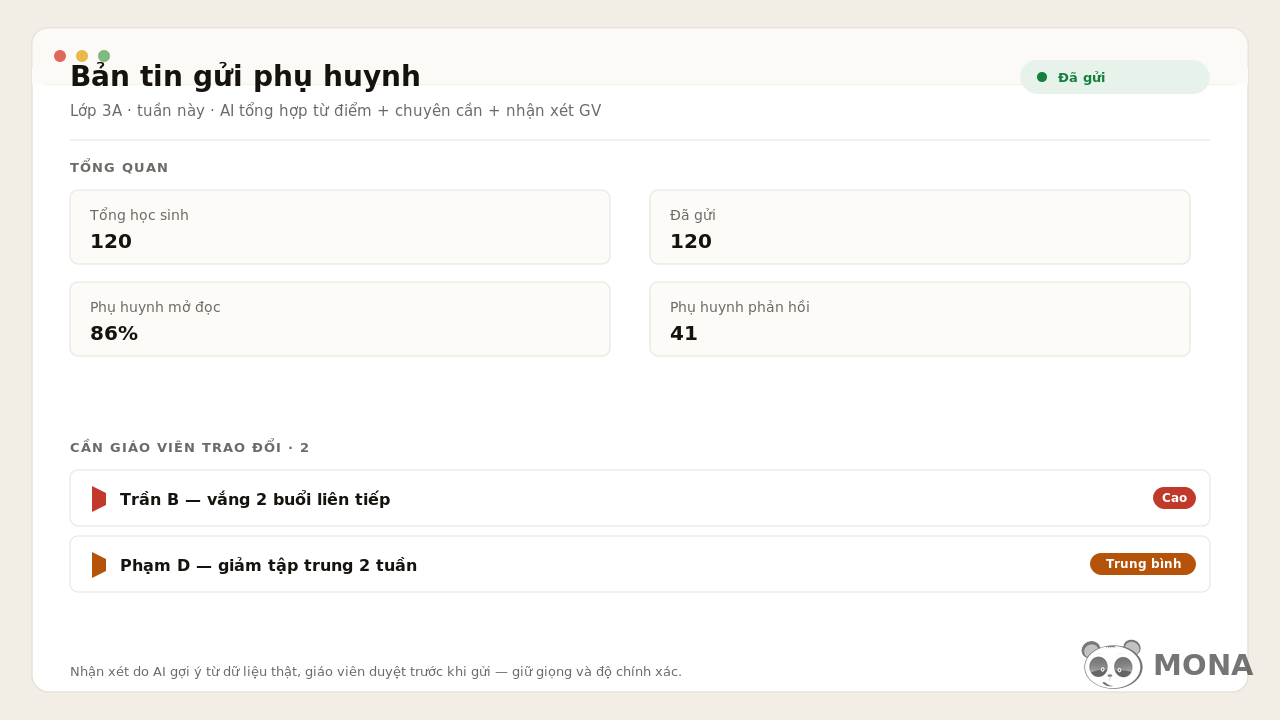
Task: View the Phụ huynh phản hồi card
Action: pos(920,319)
